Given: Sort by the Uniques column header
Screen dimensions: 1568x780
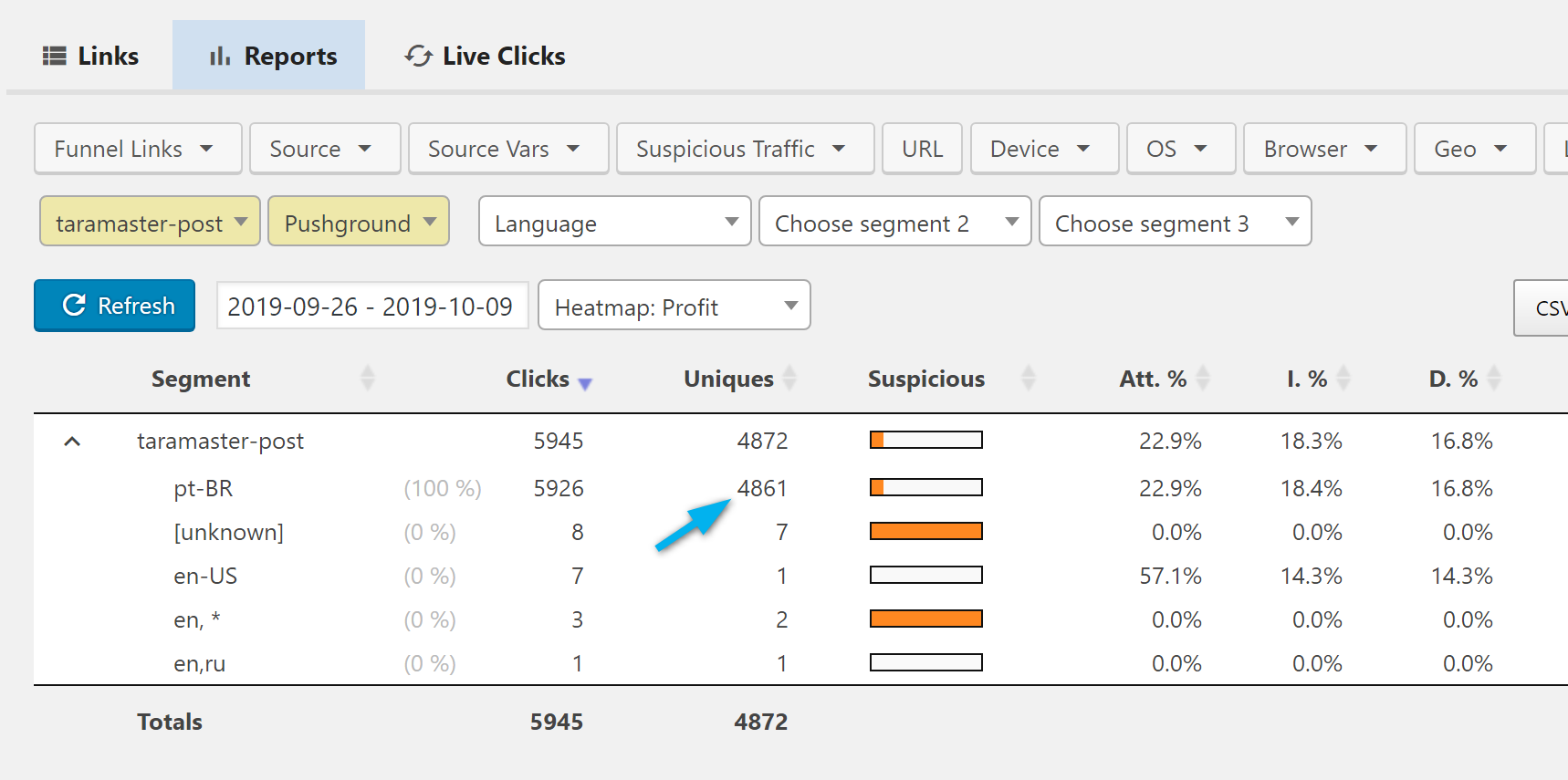Looking at the screenshot, I should 728,379.
